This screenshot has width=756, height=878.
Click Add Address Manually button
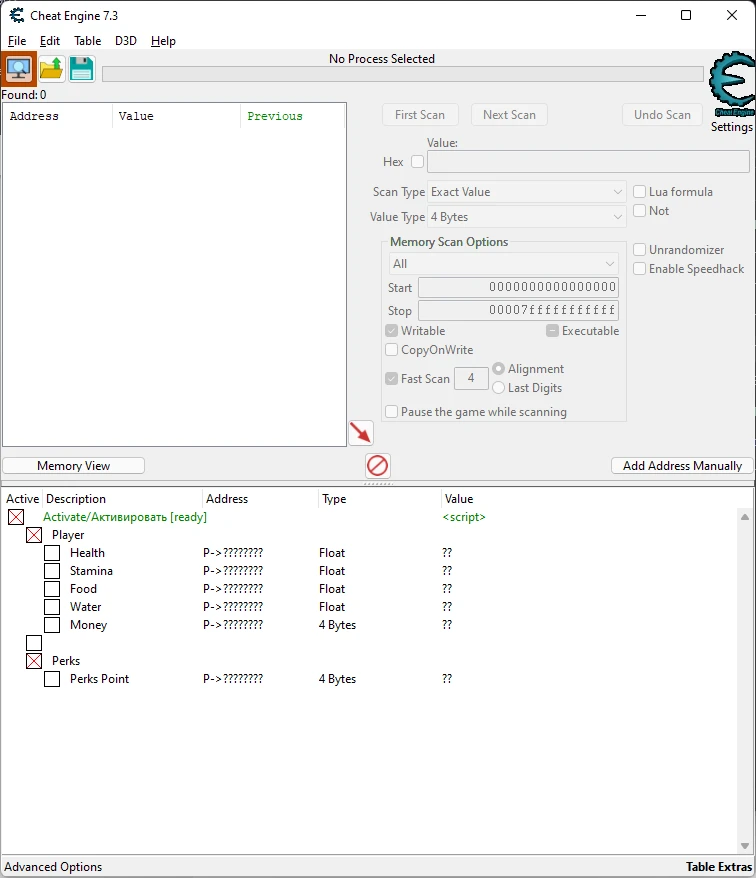click(682, 466)
